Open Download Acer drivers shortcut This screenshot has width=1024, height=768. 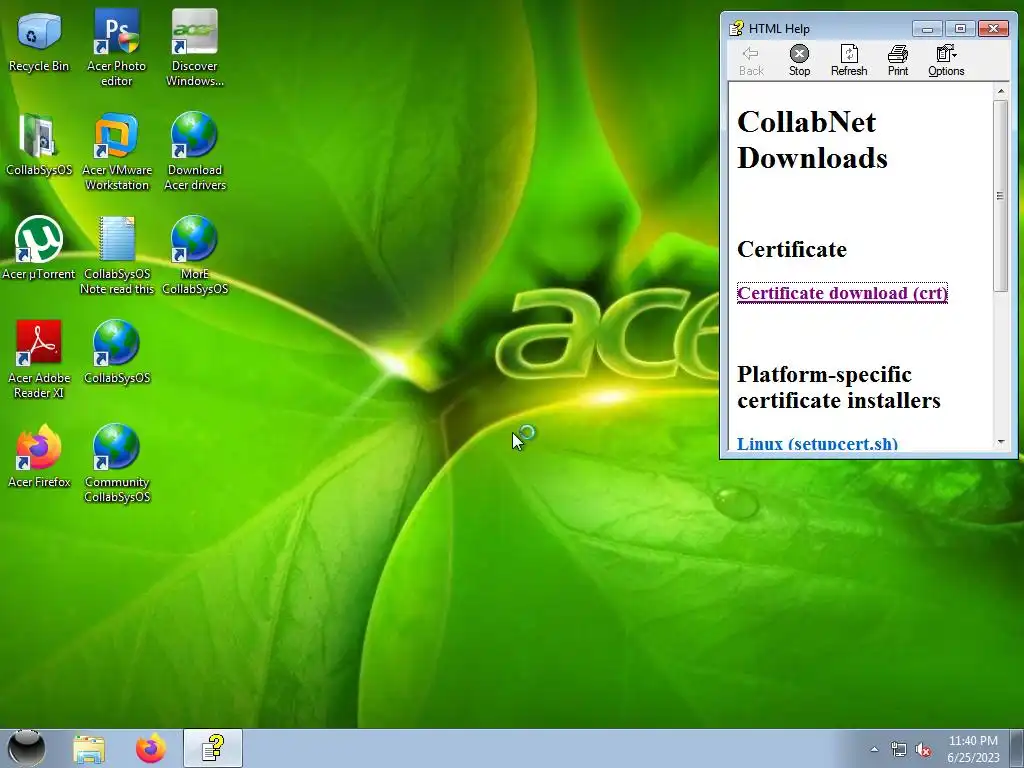(x=195, y=152)
